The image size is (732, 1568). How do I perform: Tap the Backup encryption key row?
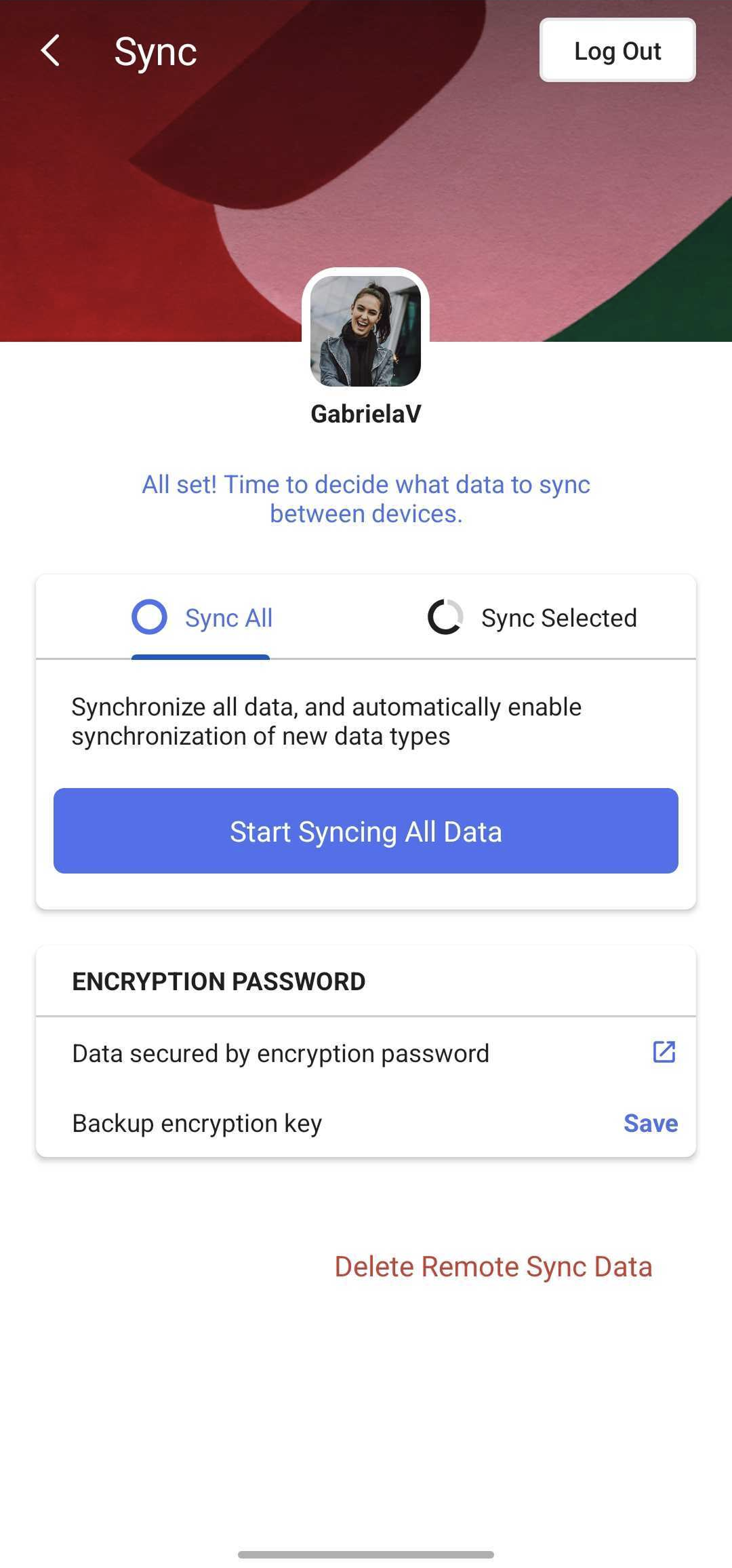pos(366,1123)
